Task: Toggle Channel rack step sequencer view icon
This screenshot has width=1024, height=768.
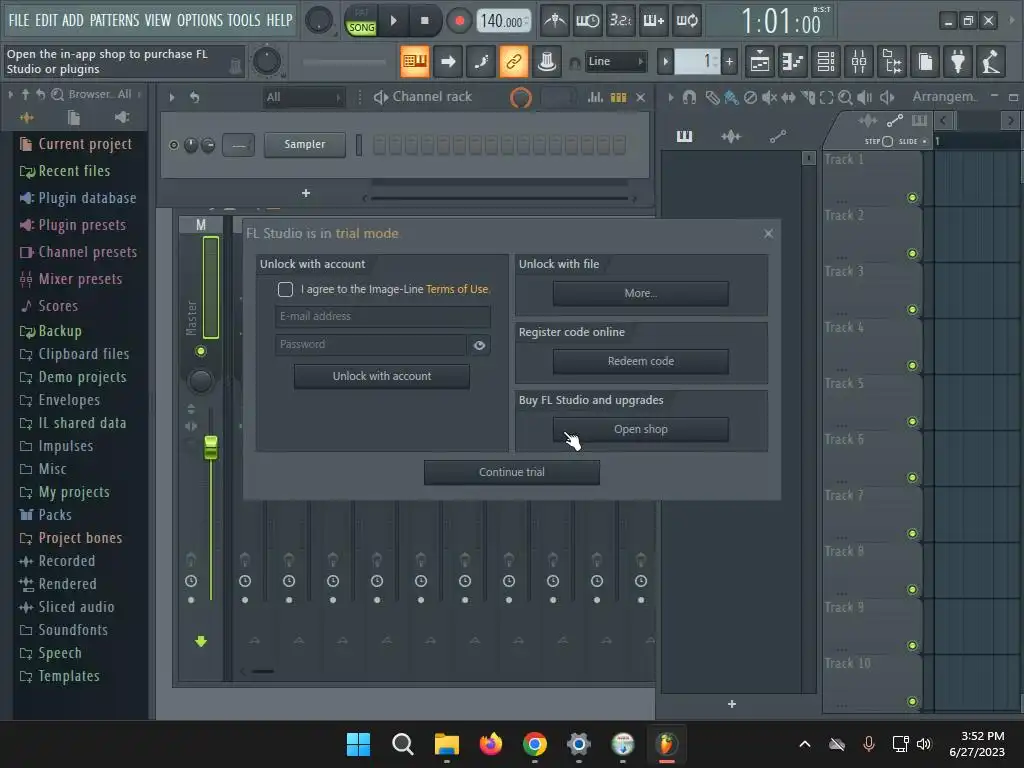Action: pos(618,97)
